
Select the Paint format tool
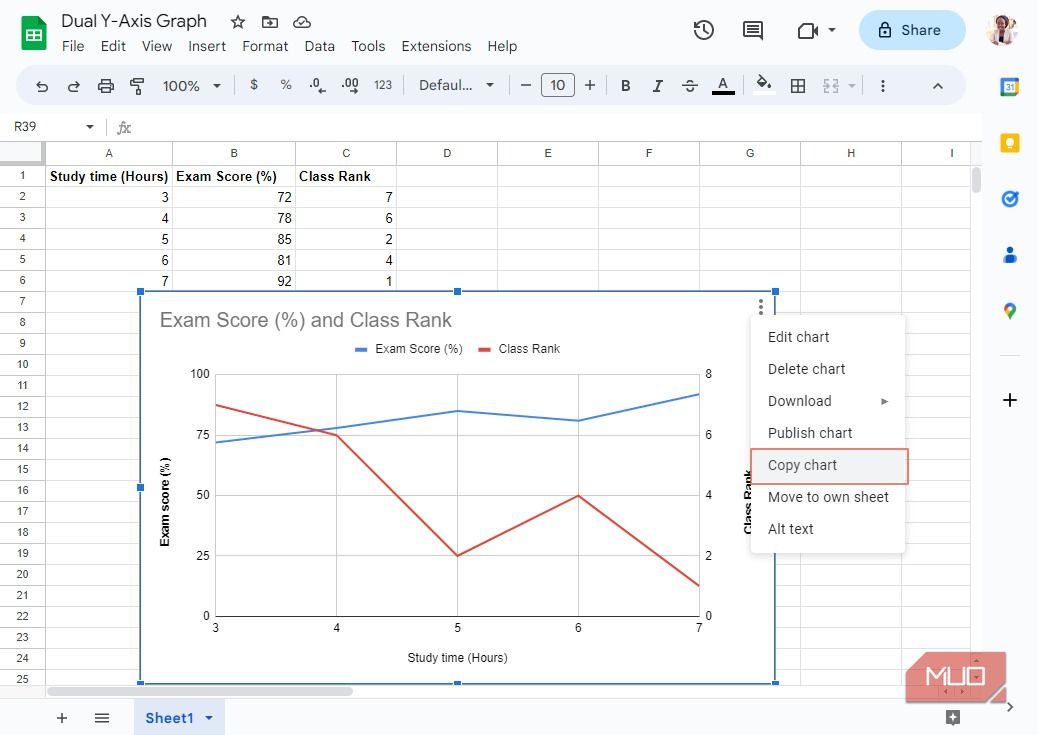pos(137,85)
